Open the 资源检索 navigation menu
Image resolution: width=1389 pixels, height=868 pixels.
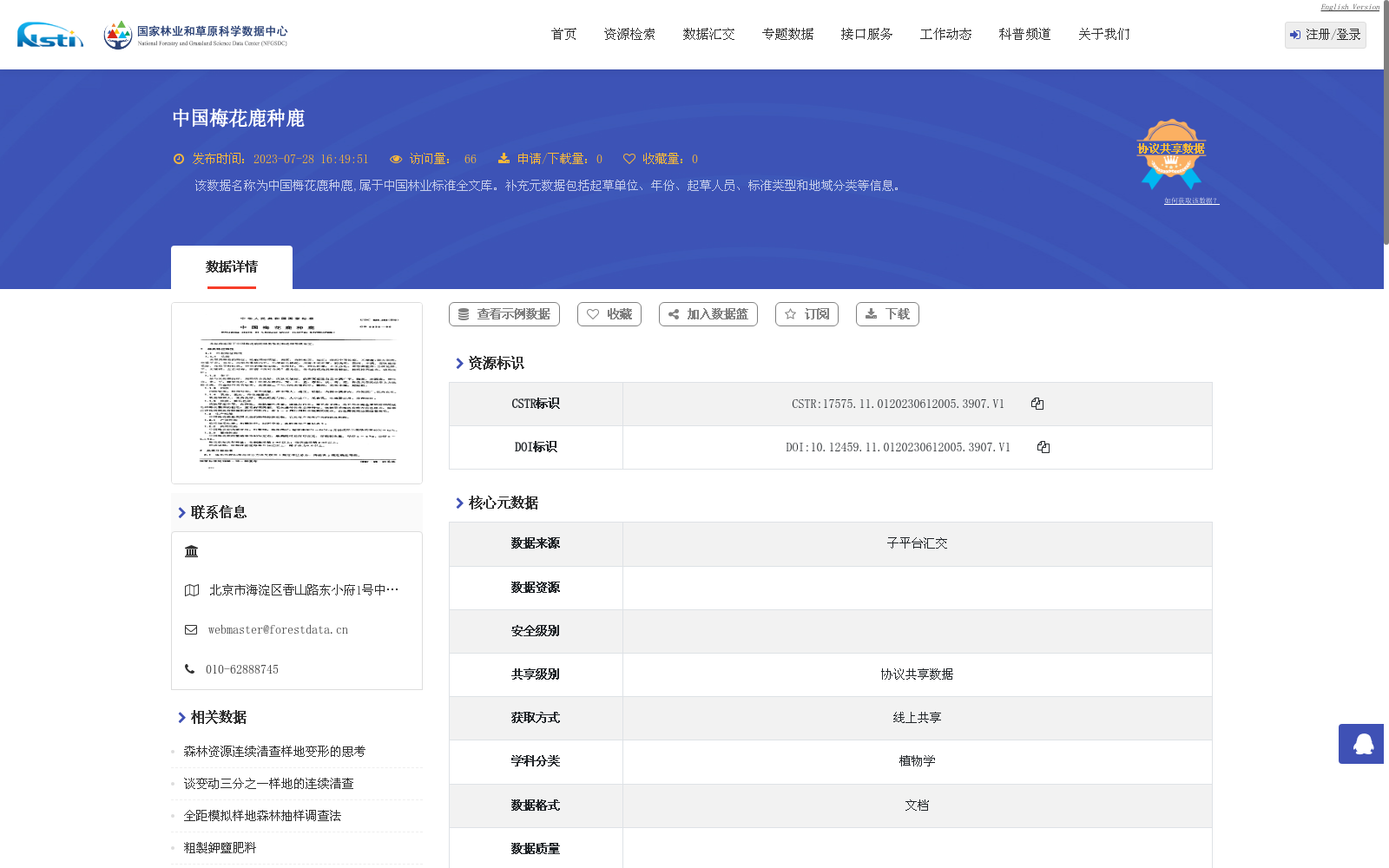(x=629, y=34)
